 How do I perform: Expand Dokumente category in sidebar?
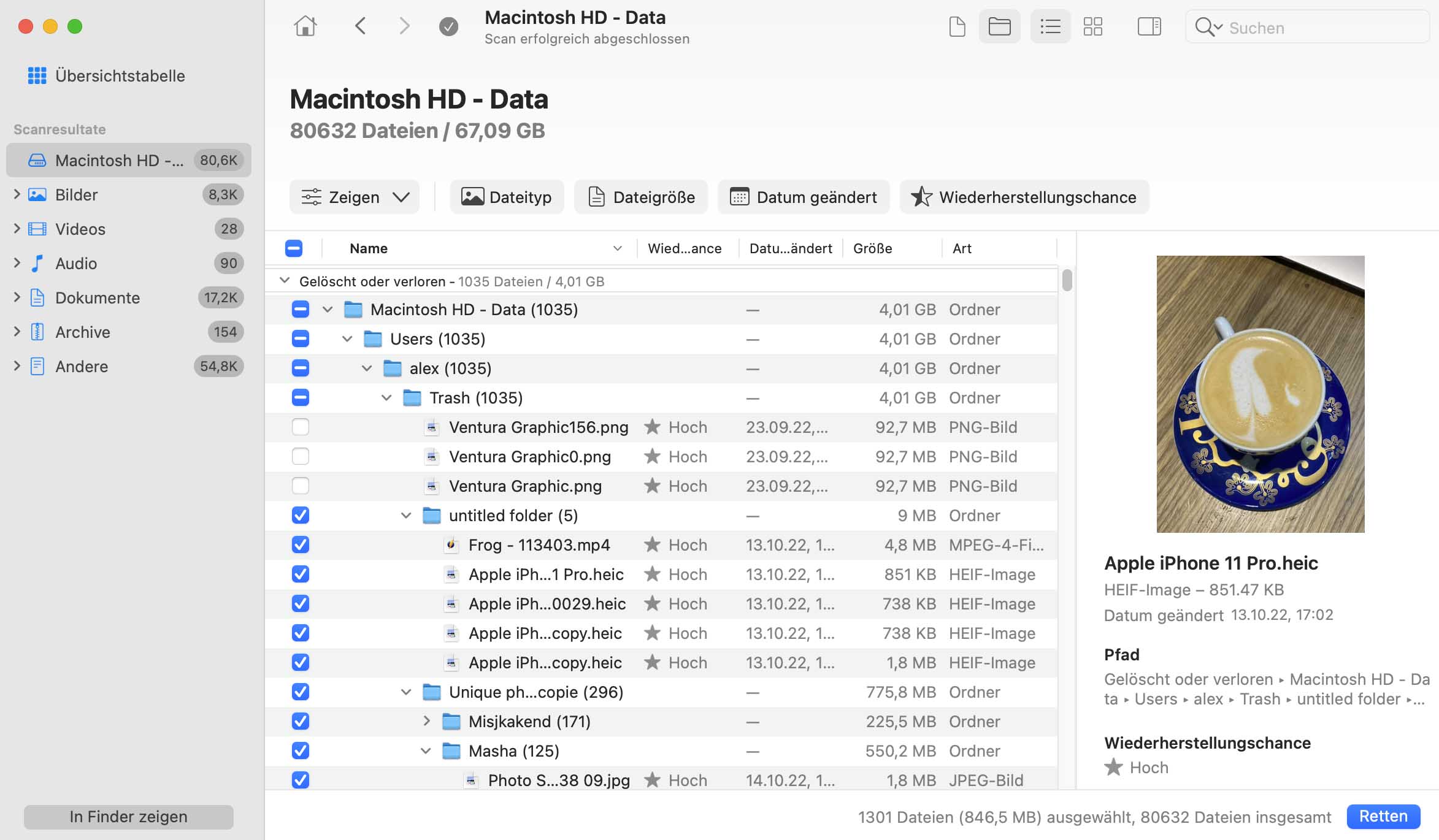17,297
